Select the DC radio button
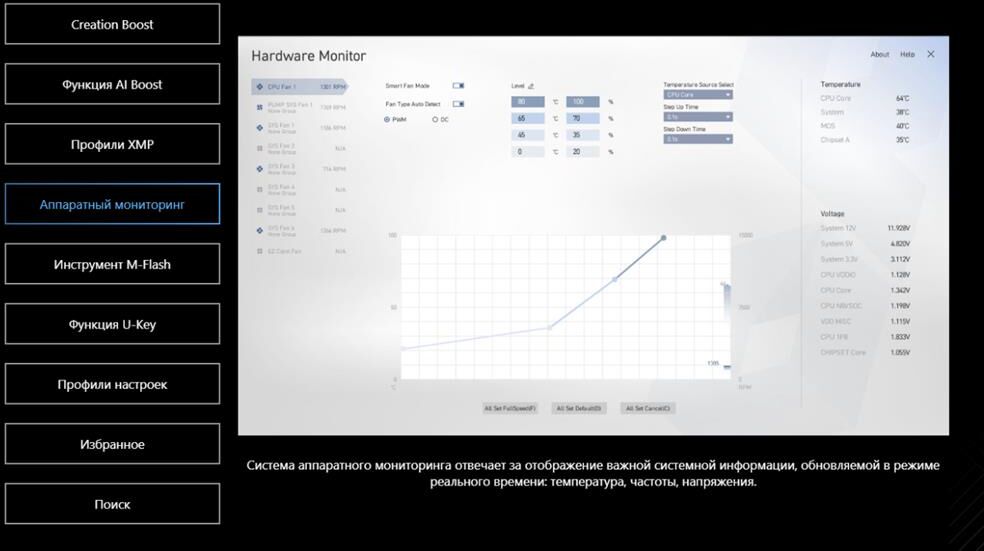The image size is (984, 551). click(x=435, y=119)
